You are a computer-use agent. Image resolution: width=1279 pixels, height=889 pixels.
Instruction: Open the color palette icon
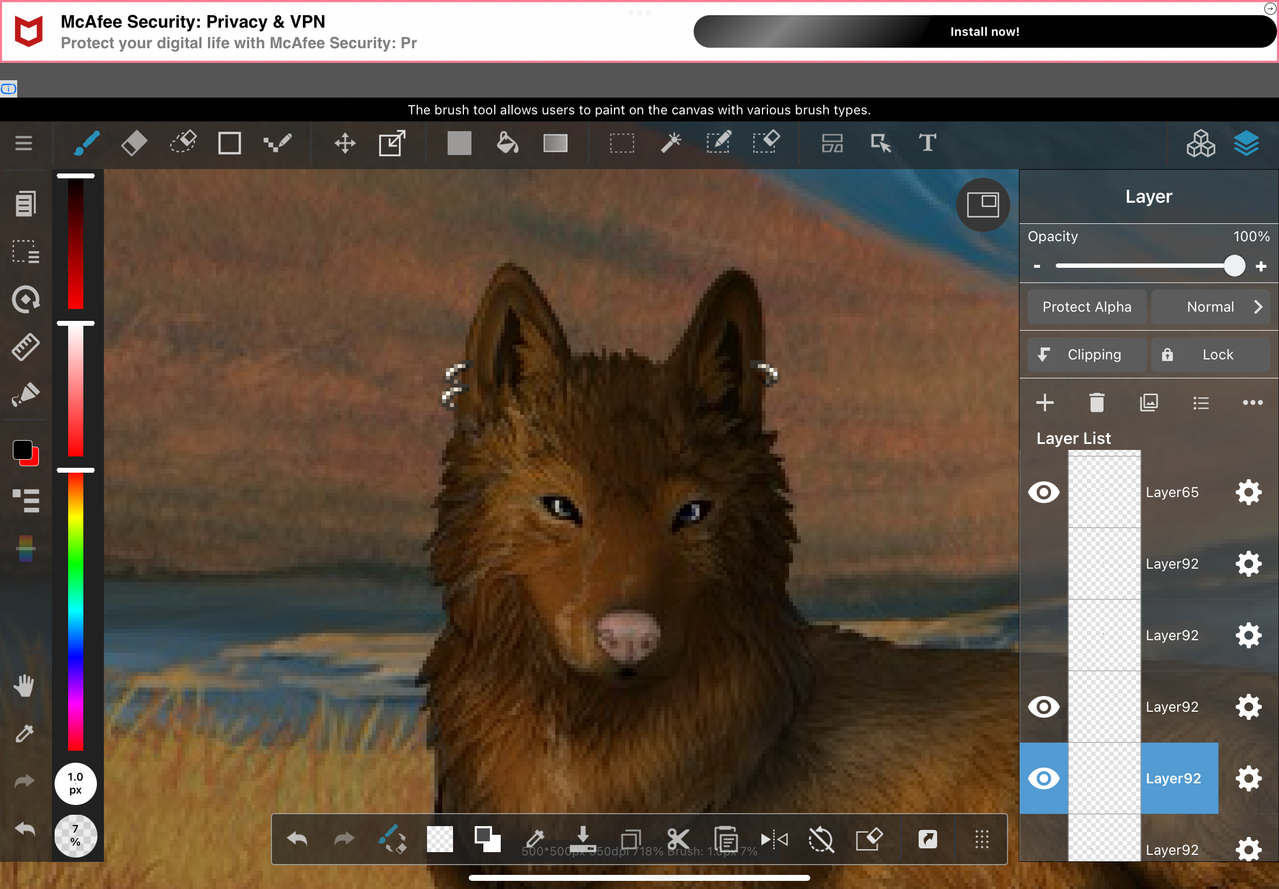pos(26,548)
